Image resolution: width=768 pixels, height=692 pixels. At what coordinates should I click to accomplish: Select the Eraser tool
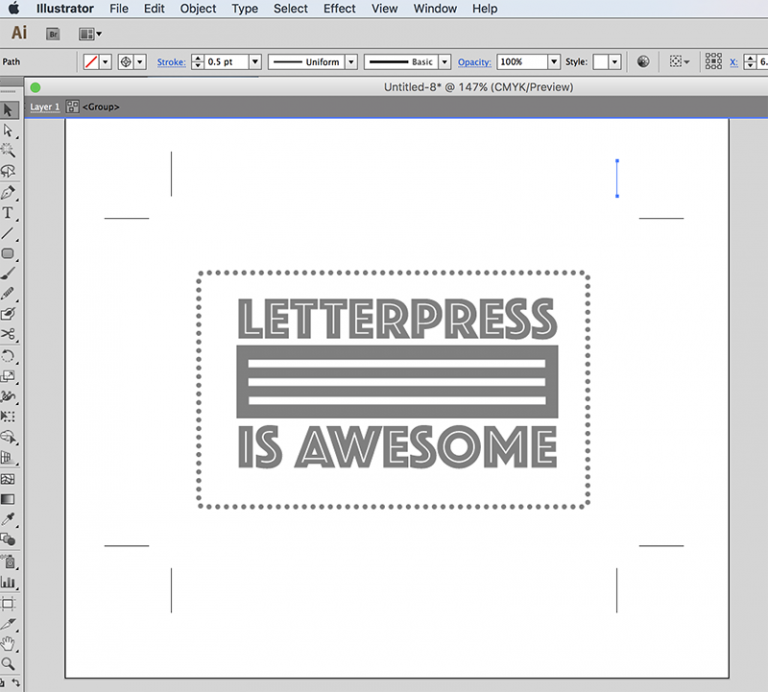point(8,314)
